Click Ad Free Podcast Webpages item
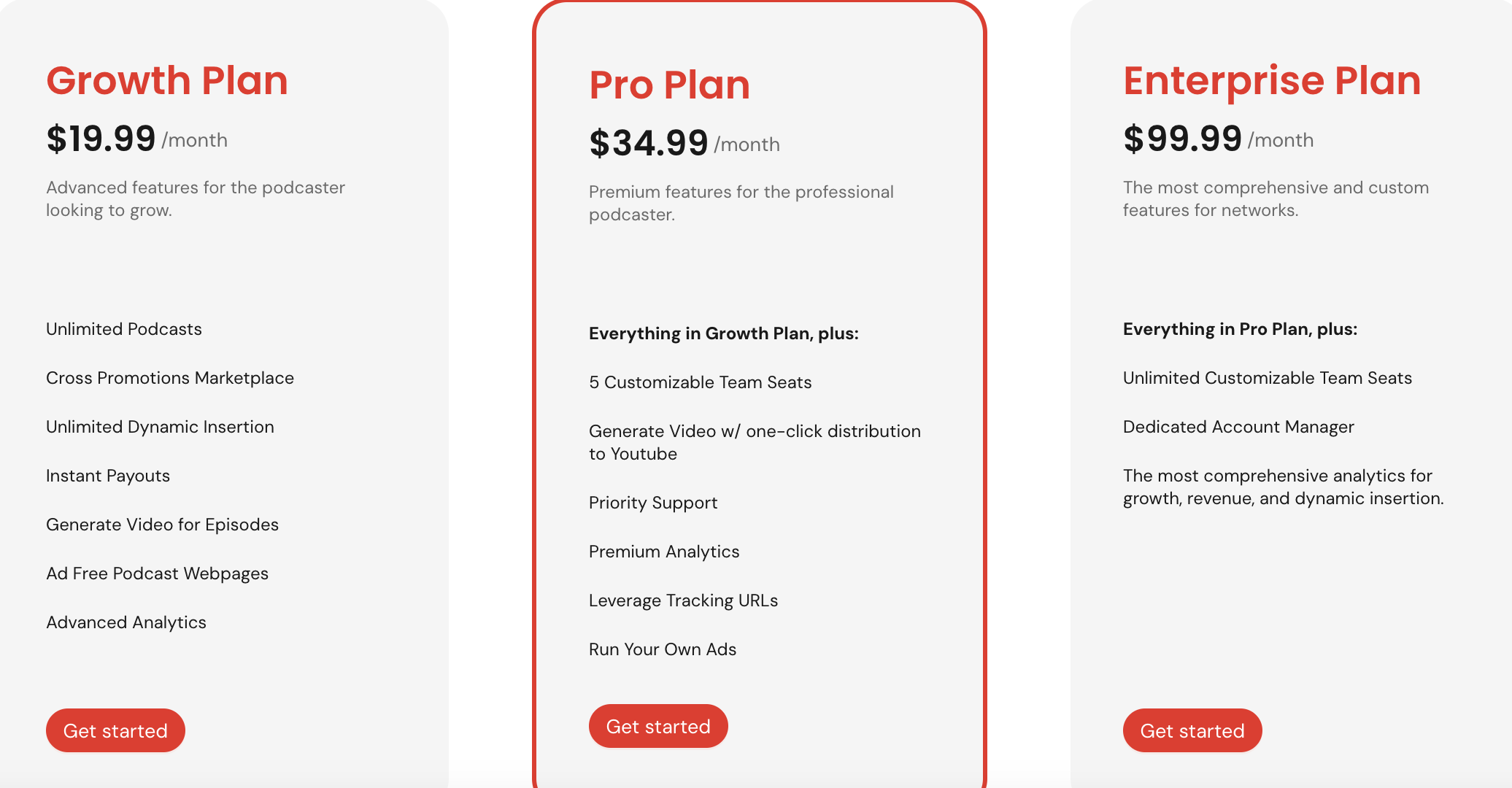 tap(157, 573)
